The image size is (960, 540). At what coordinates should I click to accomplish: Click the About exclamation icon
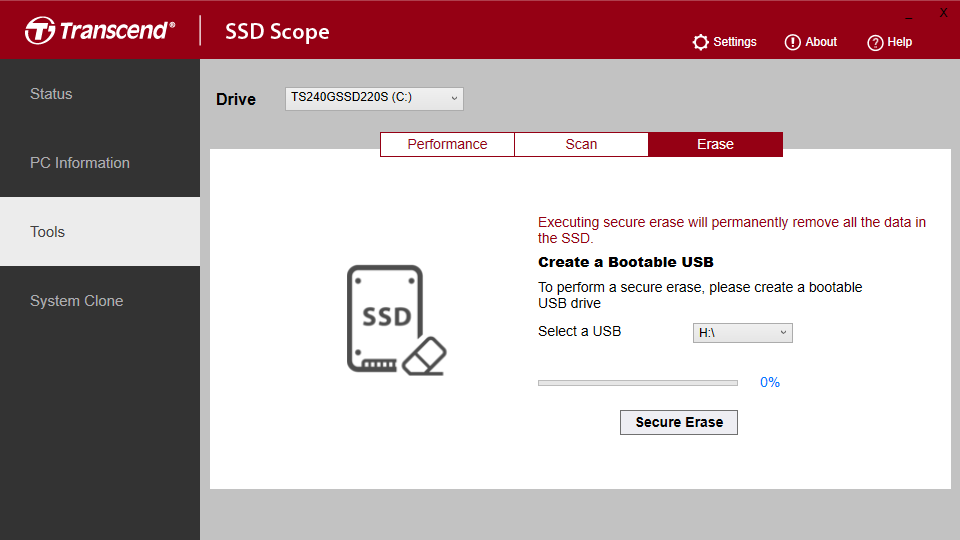tap(792, 42)
